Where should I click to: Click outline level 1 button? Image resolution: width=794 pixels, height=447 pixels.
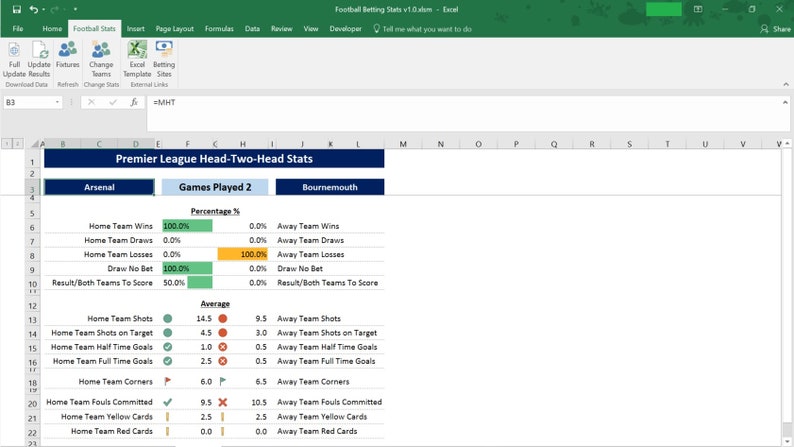7,144
